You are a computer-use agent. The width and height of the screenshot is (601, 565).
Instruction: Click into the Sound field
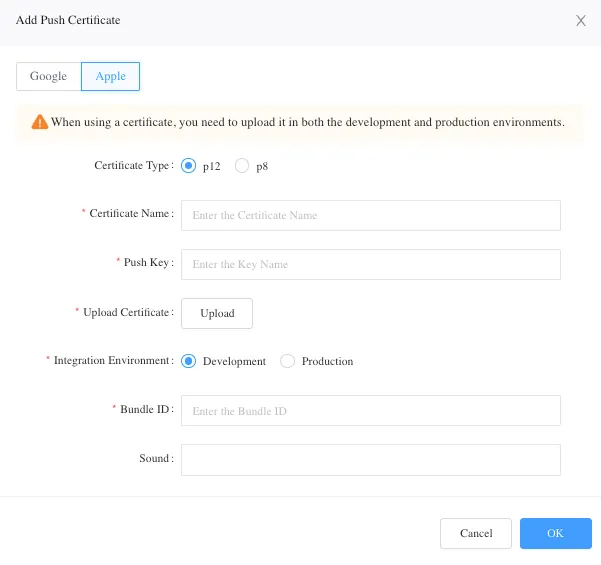tap(371, 460)
